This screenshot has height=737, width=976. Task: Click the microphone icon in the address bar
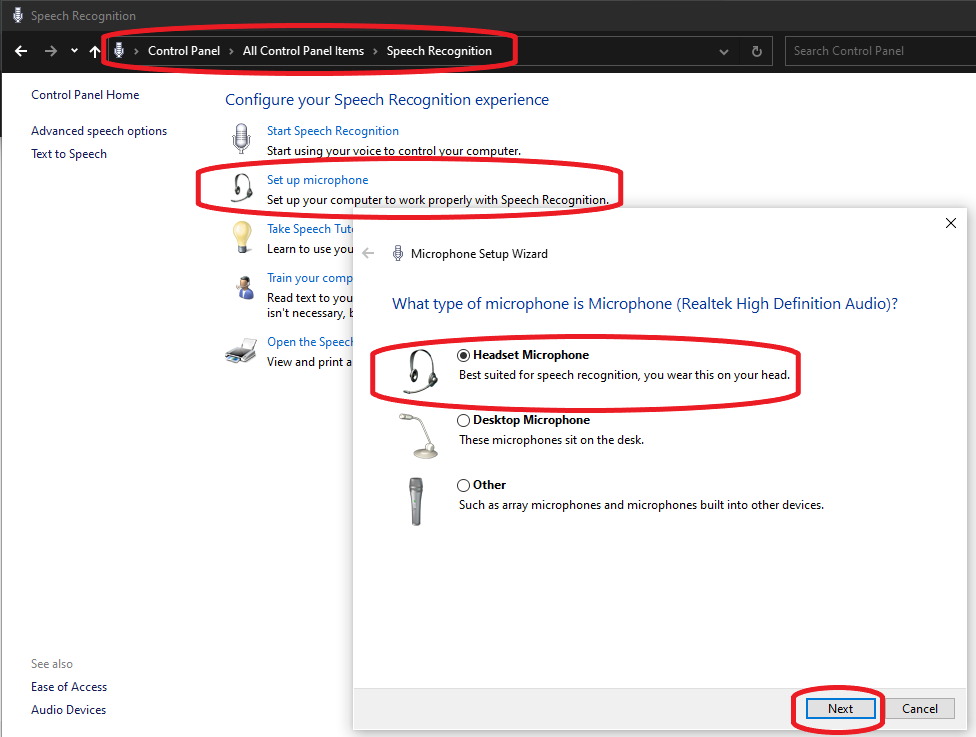click(x=119, y=50)
